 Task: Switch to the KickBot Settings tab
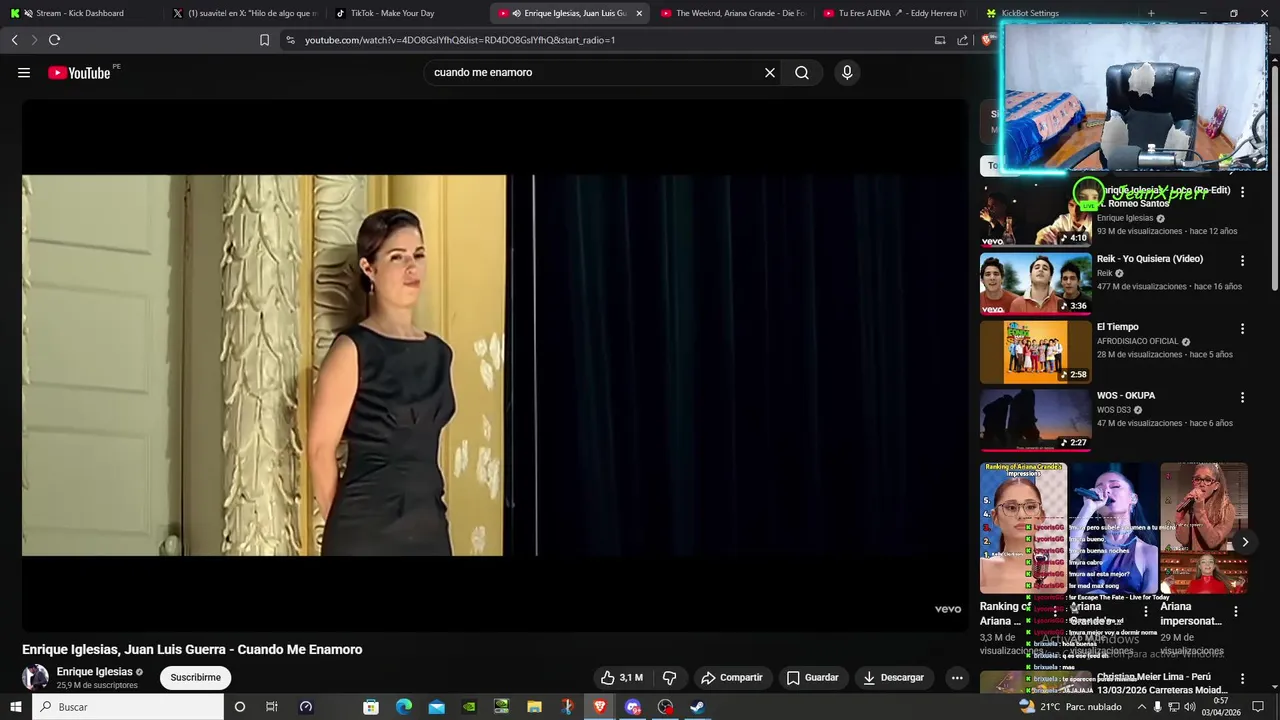click(x=1057, y=13)
